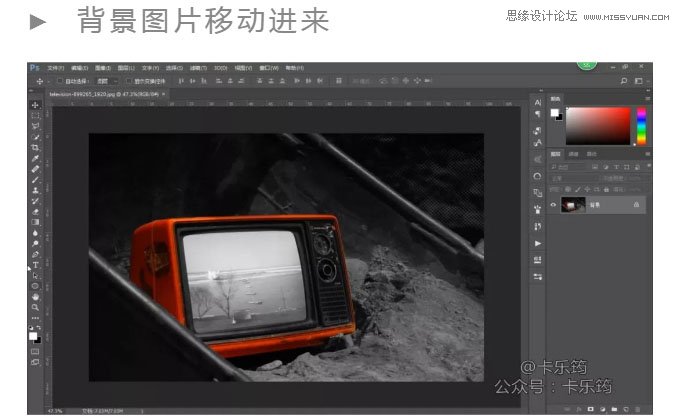Switch to the Paths tab
This screenshot has width=680, height=418.
point(592,154)
